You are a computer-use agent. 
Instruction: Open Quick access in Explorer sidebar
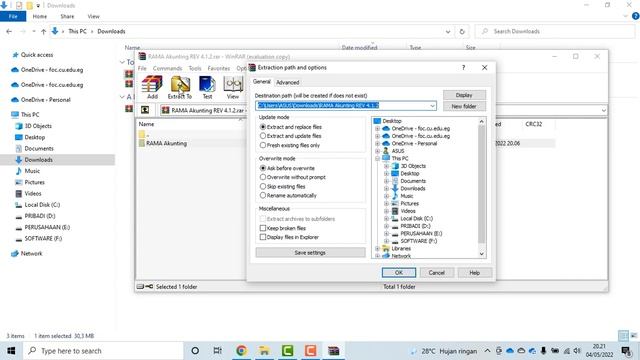click(x=36, y=55)
